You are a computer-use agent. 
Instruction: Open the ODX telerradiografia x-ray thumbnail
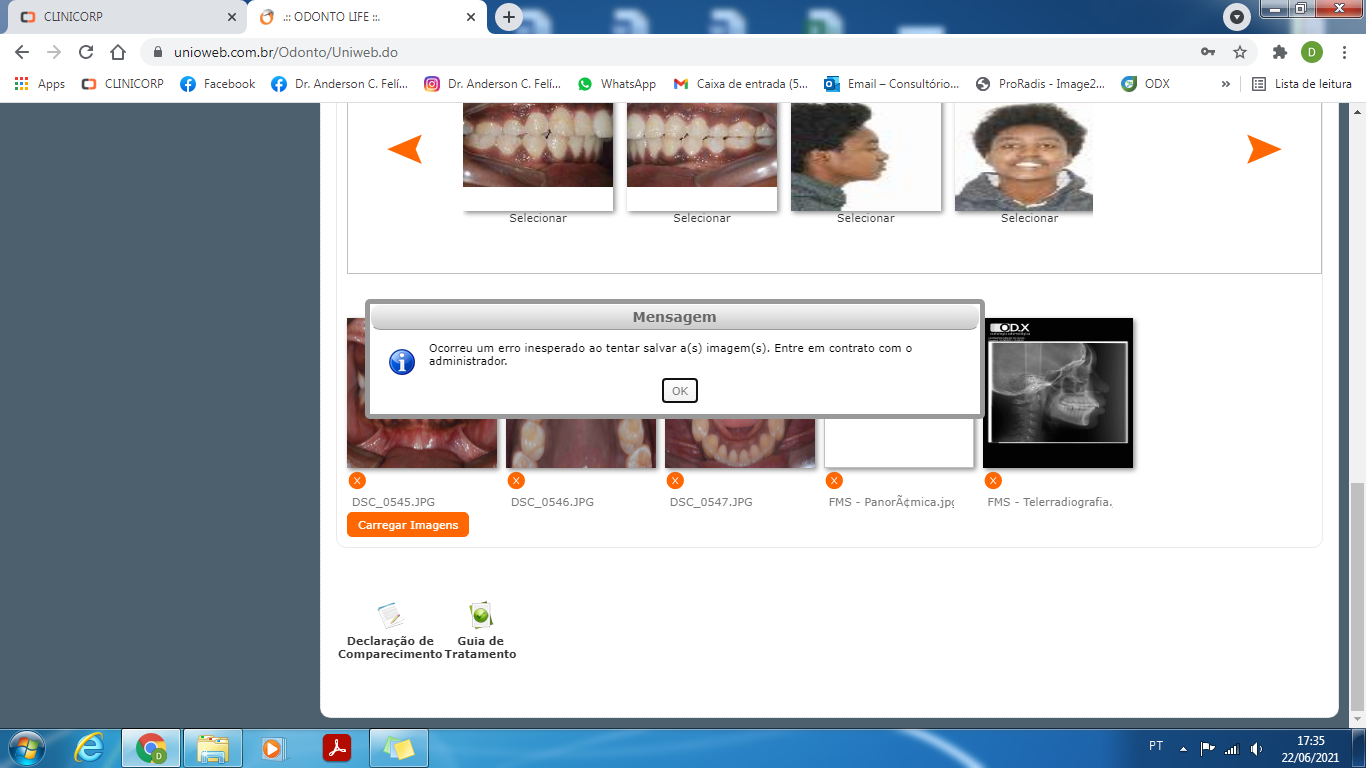click(1058, 393)
